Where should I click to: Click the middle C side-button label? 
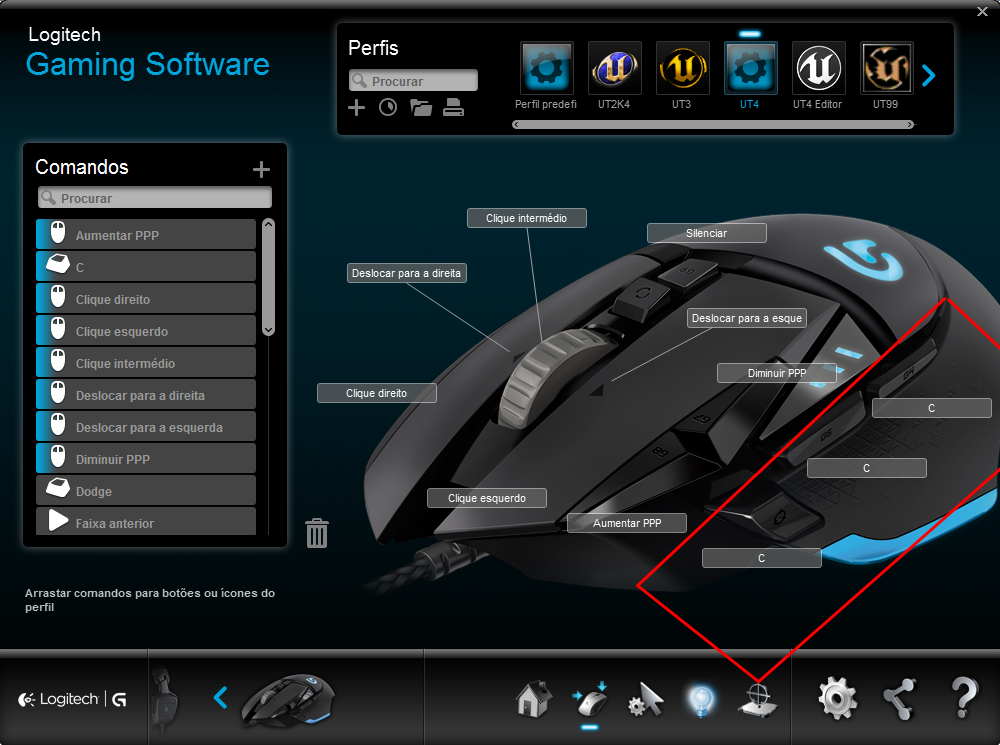867,468
